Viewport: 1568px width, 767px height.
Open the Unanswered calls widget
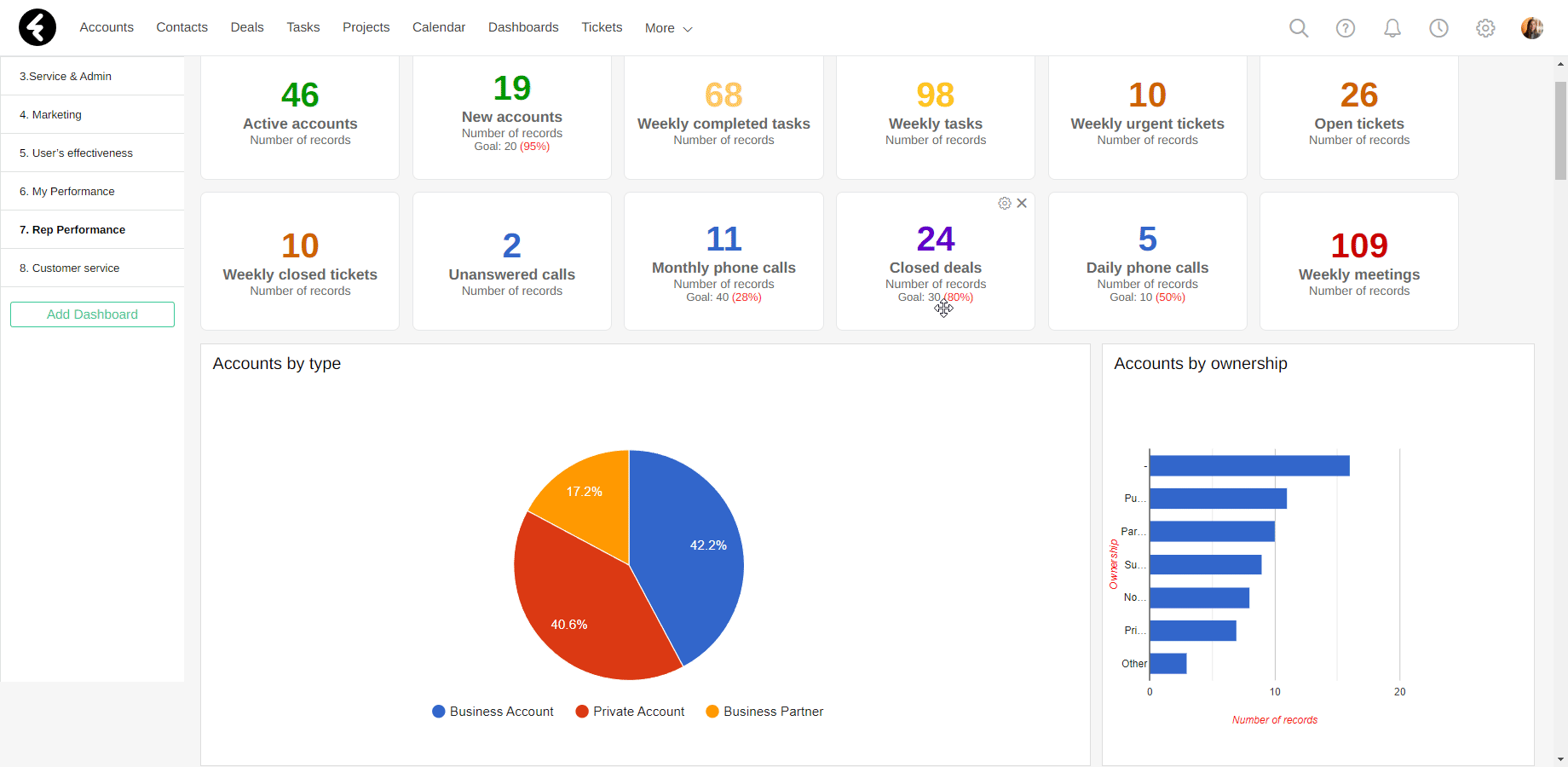coord(512,261)
